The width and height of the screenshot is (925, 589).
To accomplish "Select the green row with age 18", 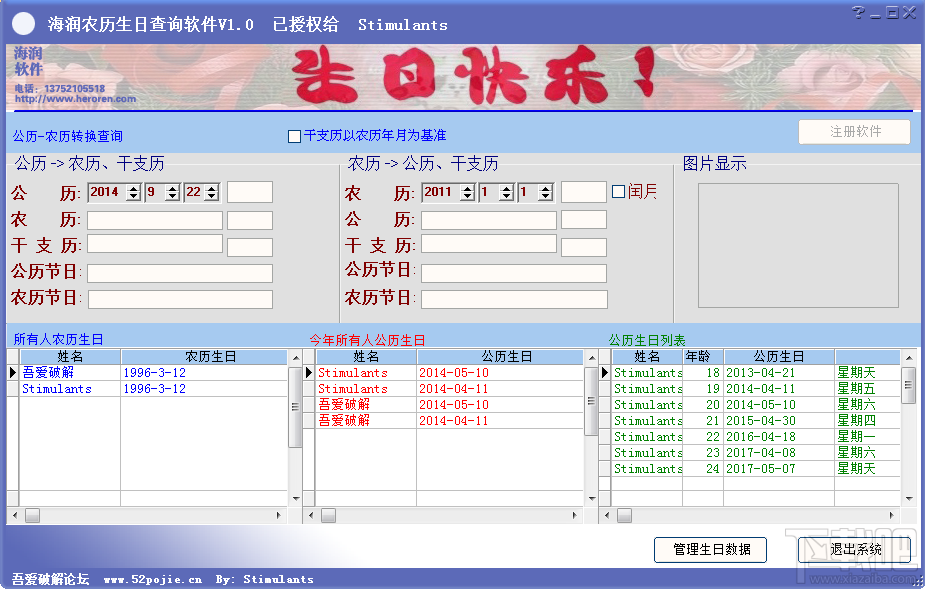I will coord(756,372).
